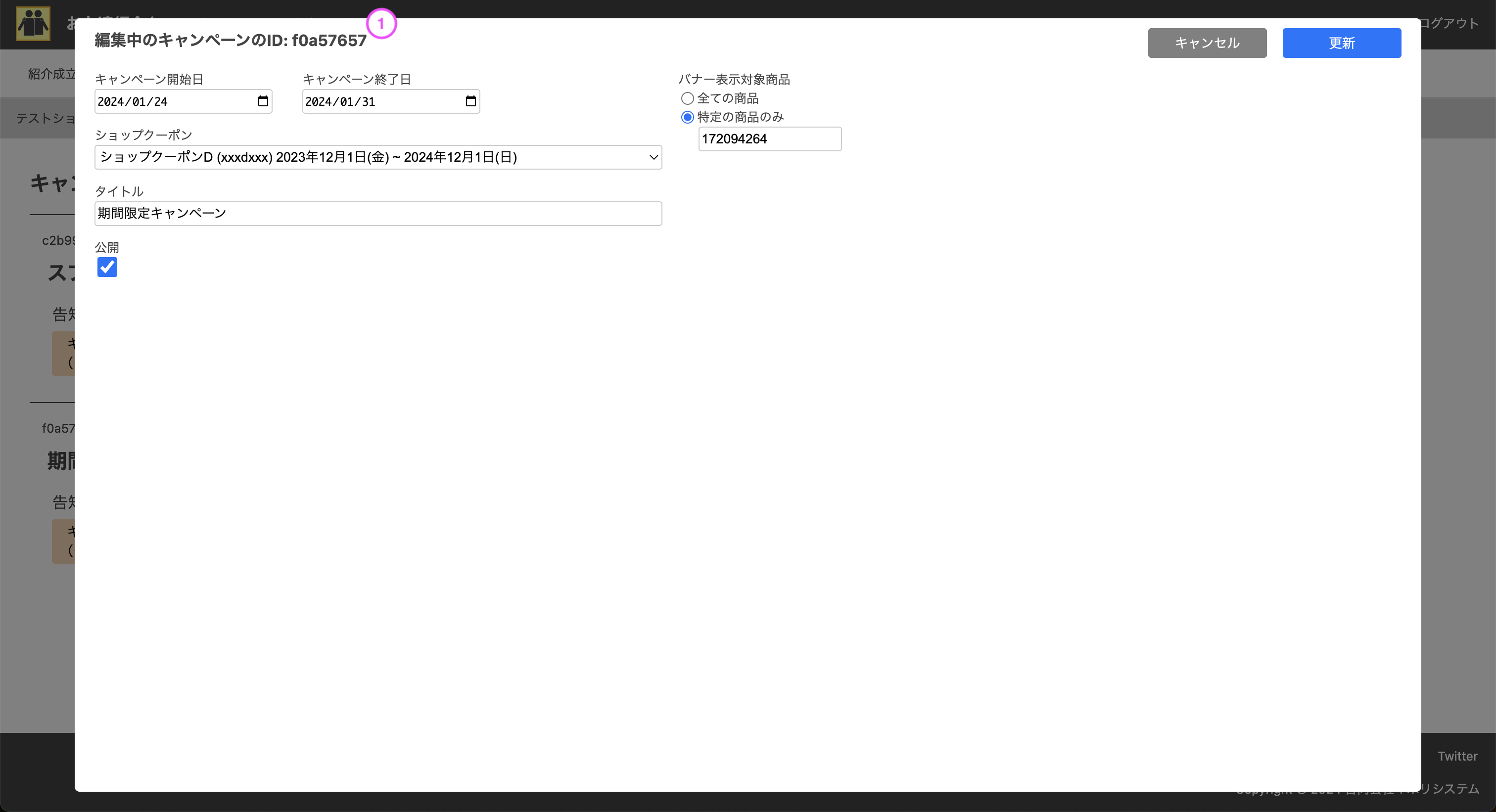The height and width of the screenshot is (812, 1496).
Task: Cancel editing with the キャンセル button
Action: (1207, 43)
